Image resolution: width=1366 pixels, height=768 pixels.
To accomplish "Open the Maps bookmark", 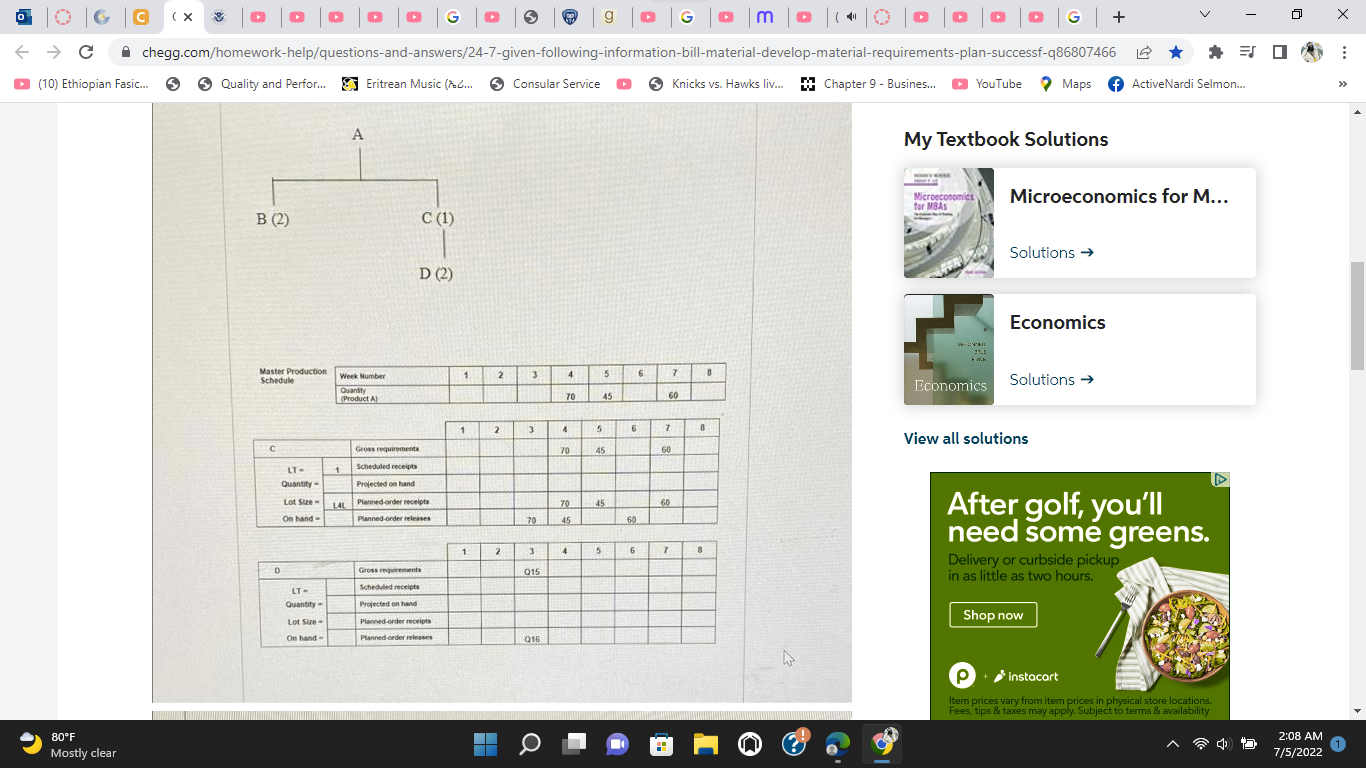I will tap(1065, 84).
